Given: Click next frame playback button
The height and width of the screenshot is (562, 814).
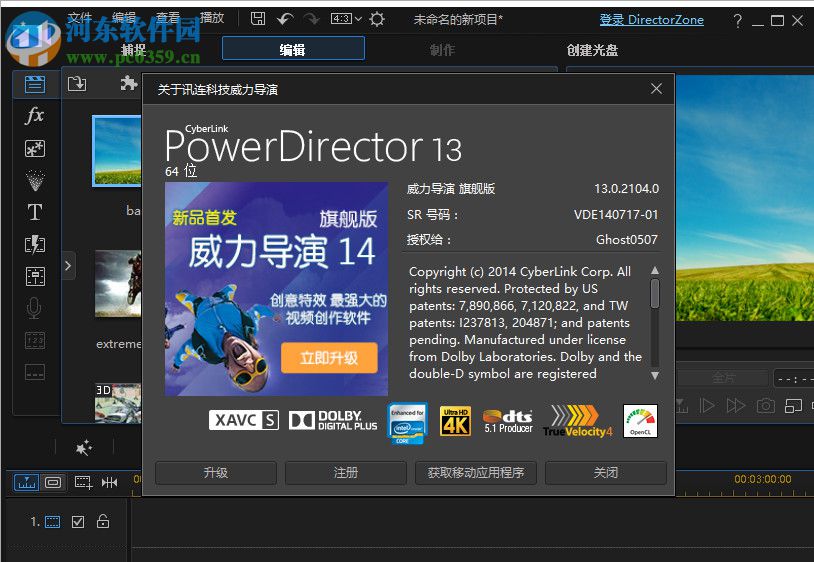Looking at the screenshot, I should coord(707,405).
